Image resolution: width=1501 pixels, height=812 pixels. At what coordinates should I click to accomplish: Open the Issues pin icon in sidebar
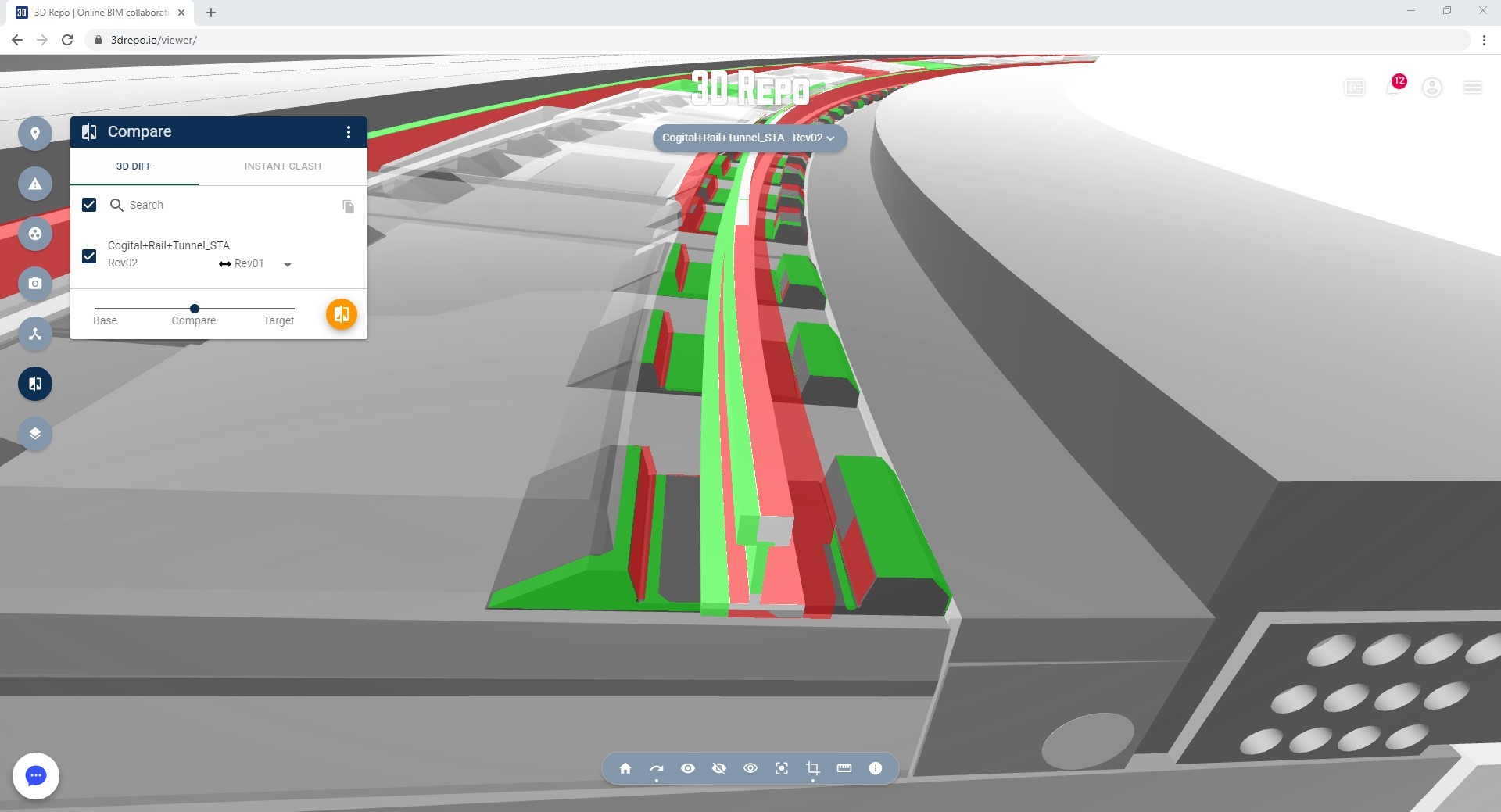click(35, 134)
